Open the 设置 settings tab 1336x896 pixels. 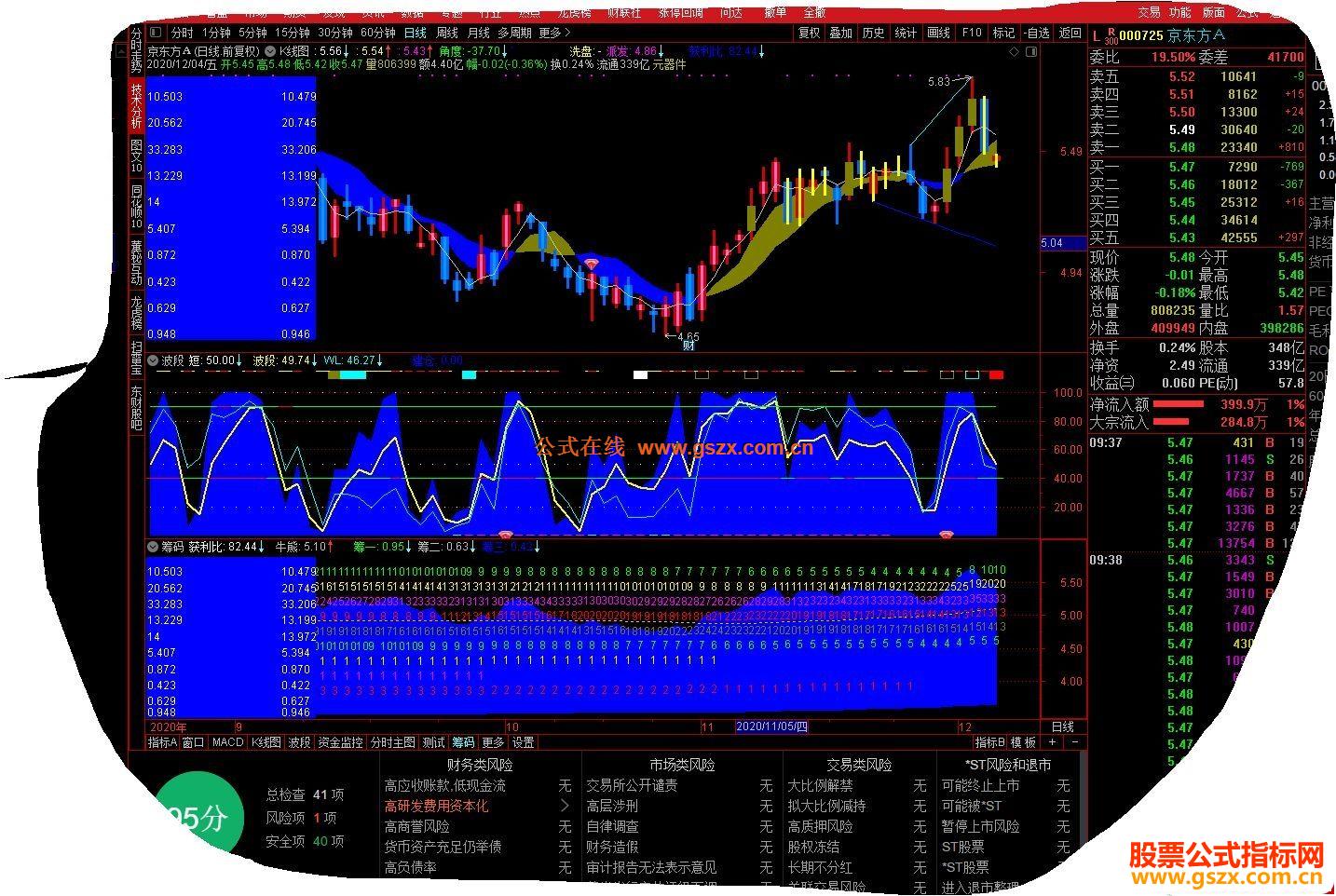coord(524,742)
